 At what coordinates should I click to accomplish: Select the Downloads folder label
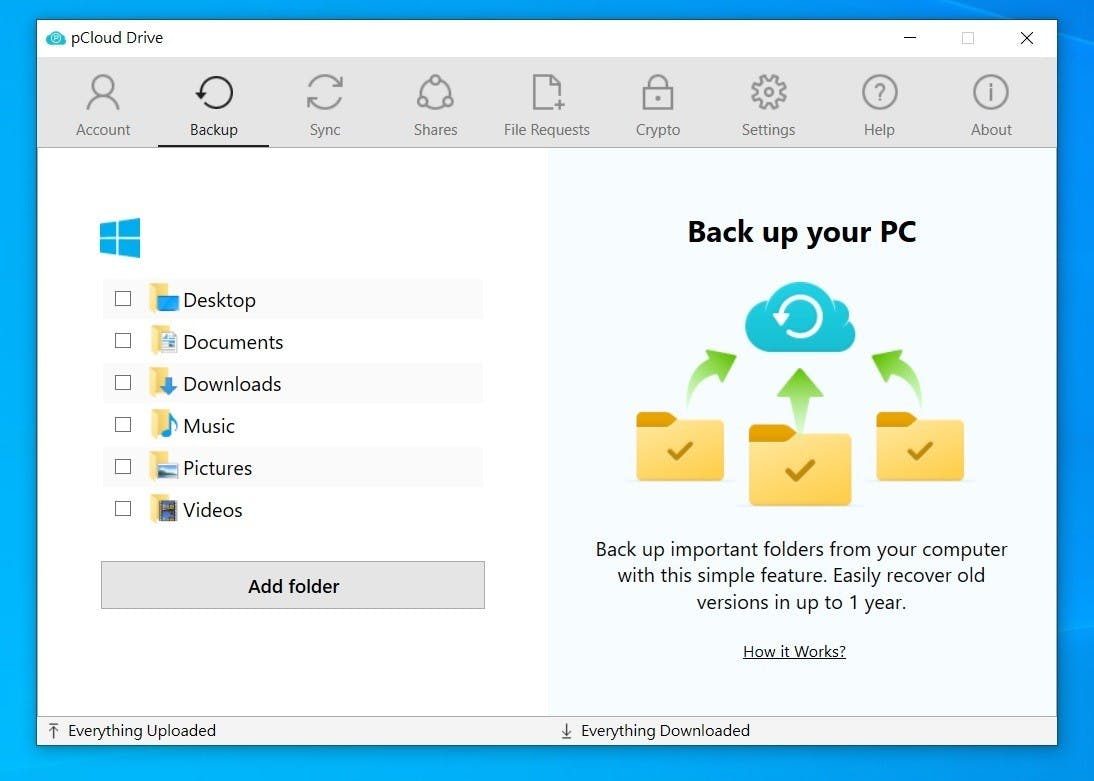click(232, 384)
